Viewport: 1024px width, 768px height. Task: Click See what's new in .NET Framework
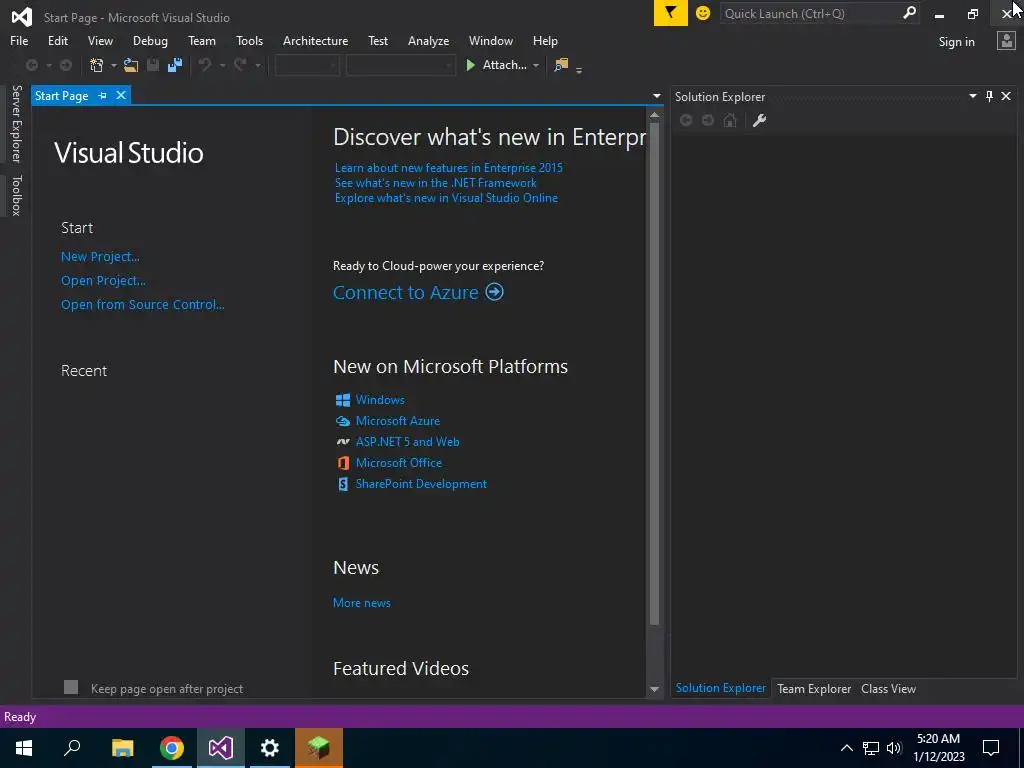click(436, 183)
